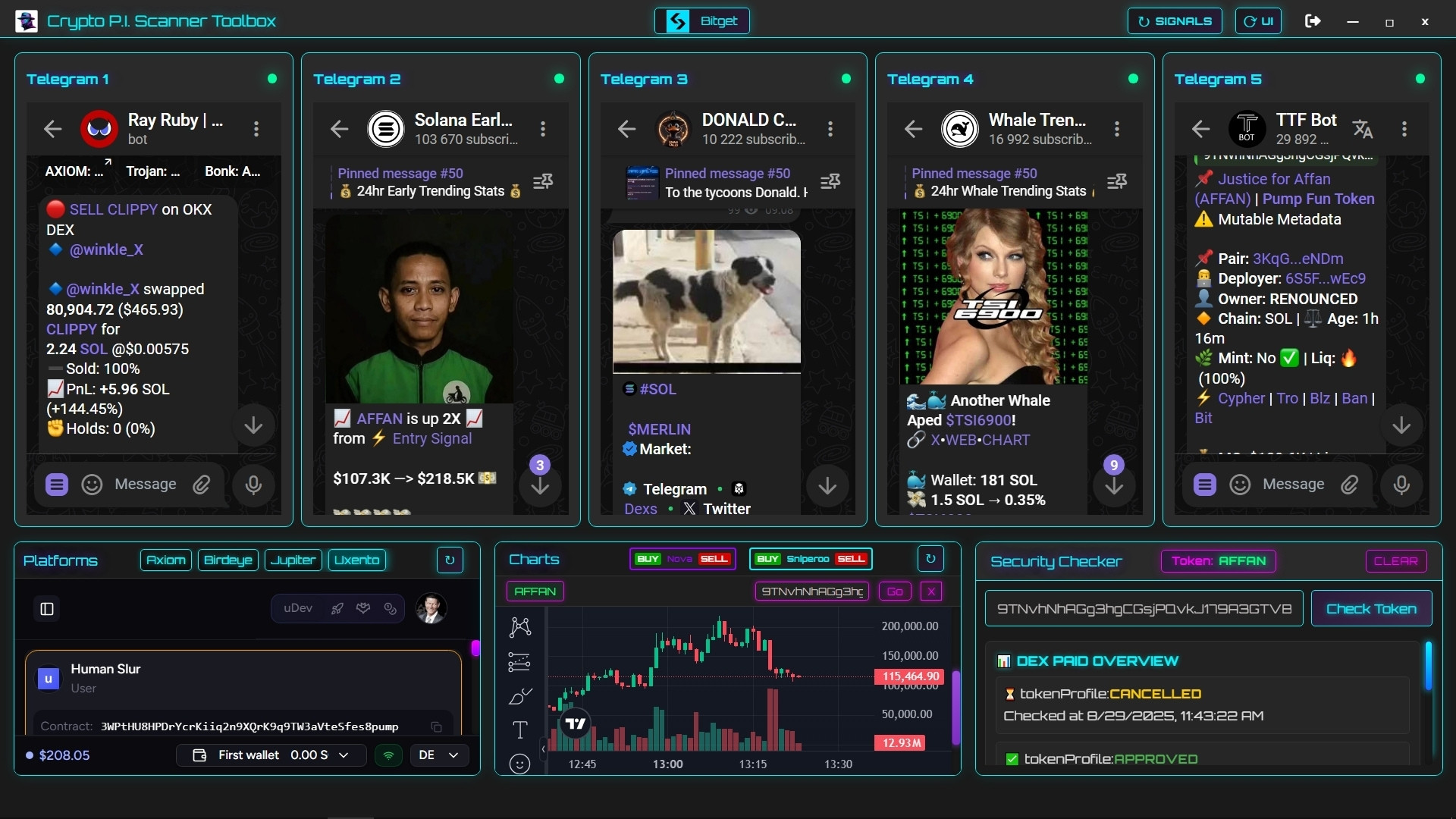Jump to latest message in Telegram 1
This screenshot has height=819, width=1456.
click(x=253, y=425)
